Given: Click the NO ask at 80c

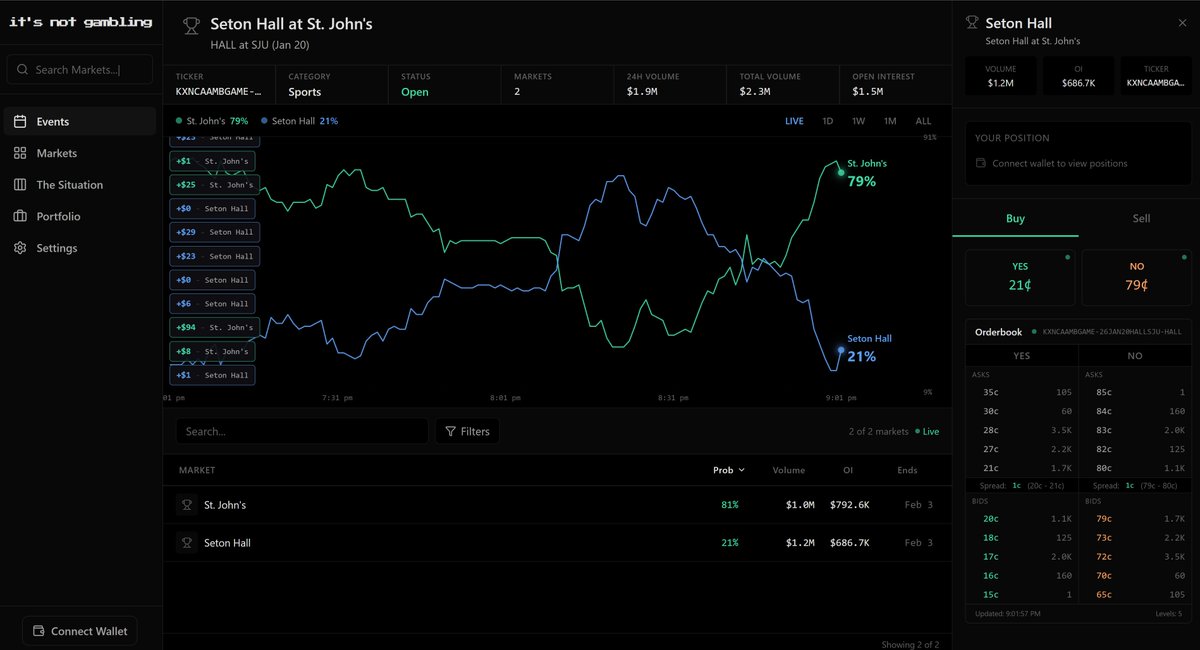Looking at the screenshot, I should [x=1136, y=467].
